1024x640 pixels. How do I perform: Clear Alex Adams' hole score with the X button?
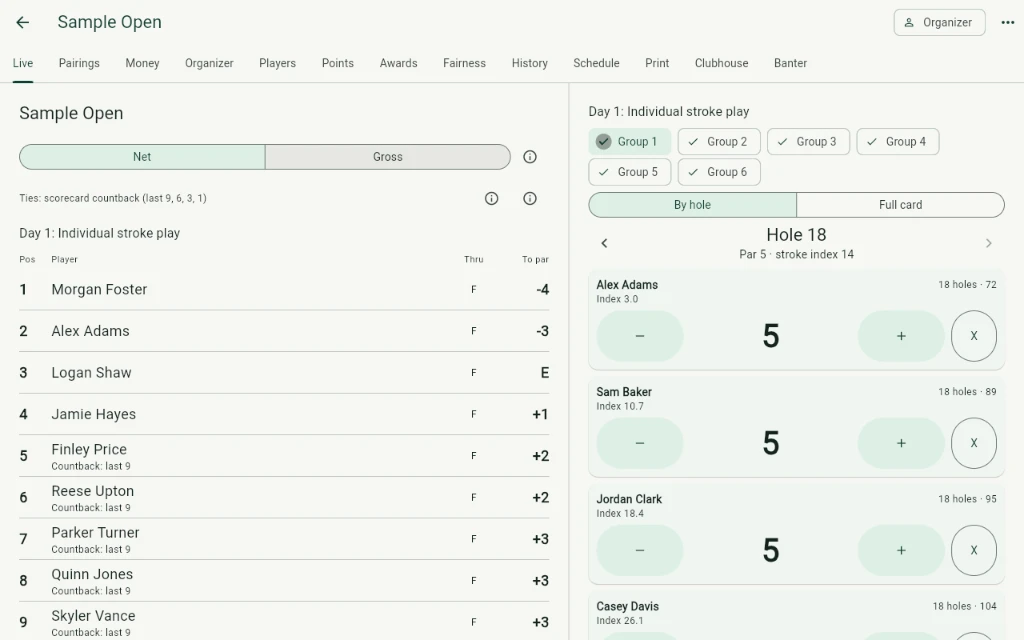click(x=974, y=336)
